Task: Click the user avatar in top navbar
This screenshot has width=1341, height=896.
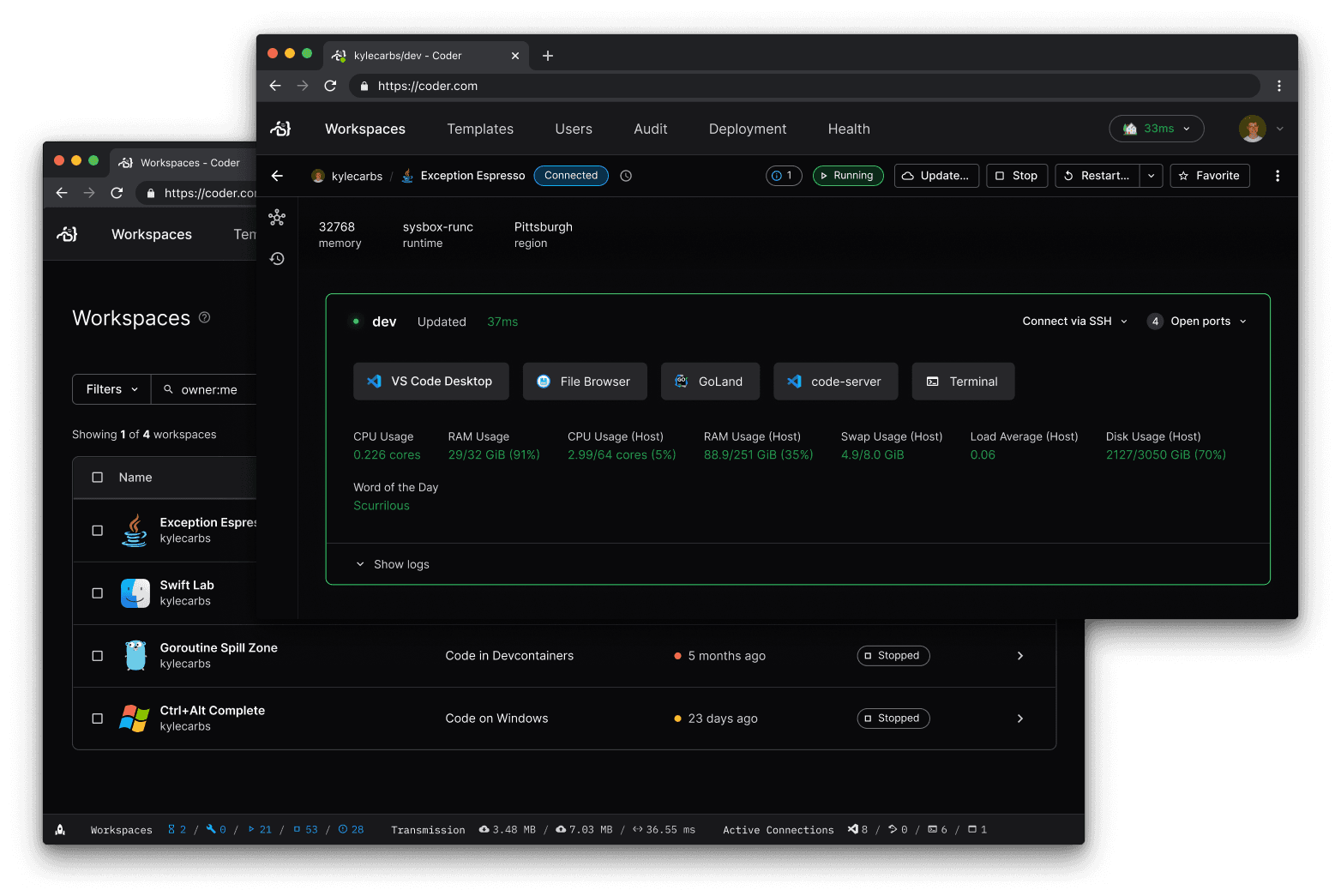Action: pos(1253,129)
